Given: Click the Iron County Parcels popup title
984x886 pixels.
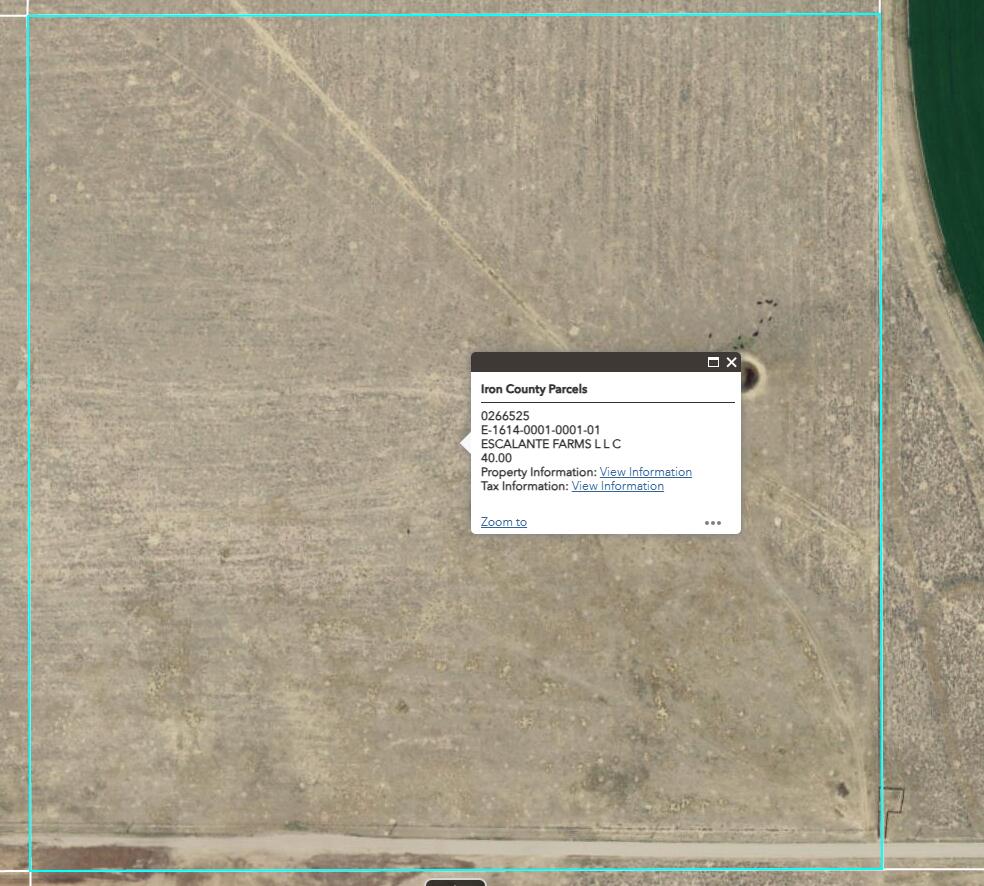Looking at the screenshot, I should coord(534,389).
